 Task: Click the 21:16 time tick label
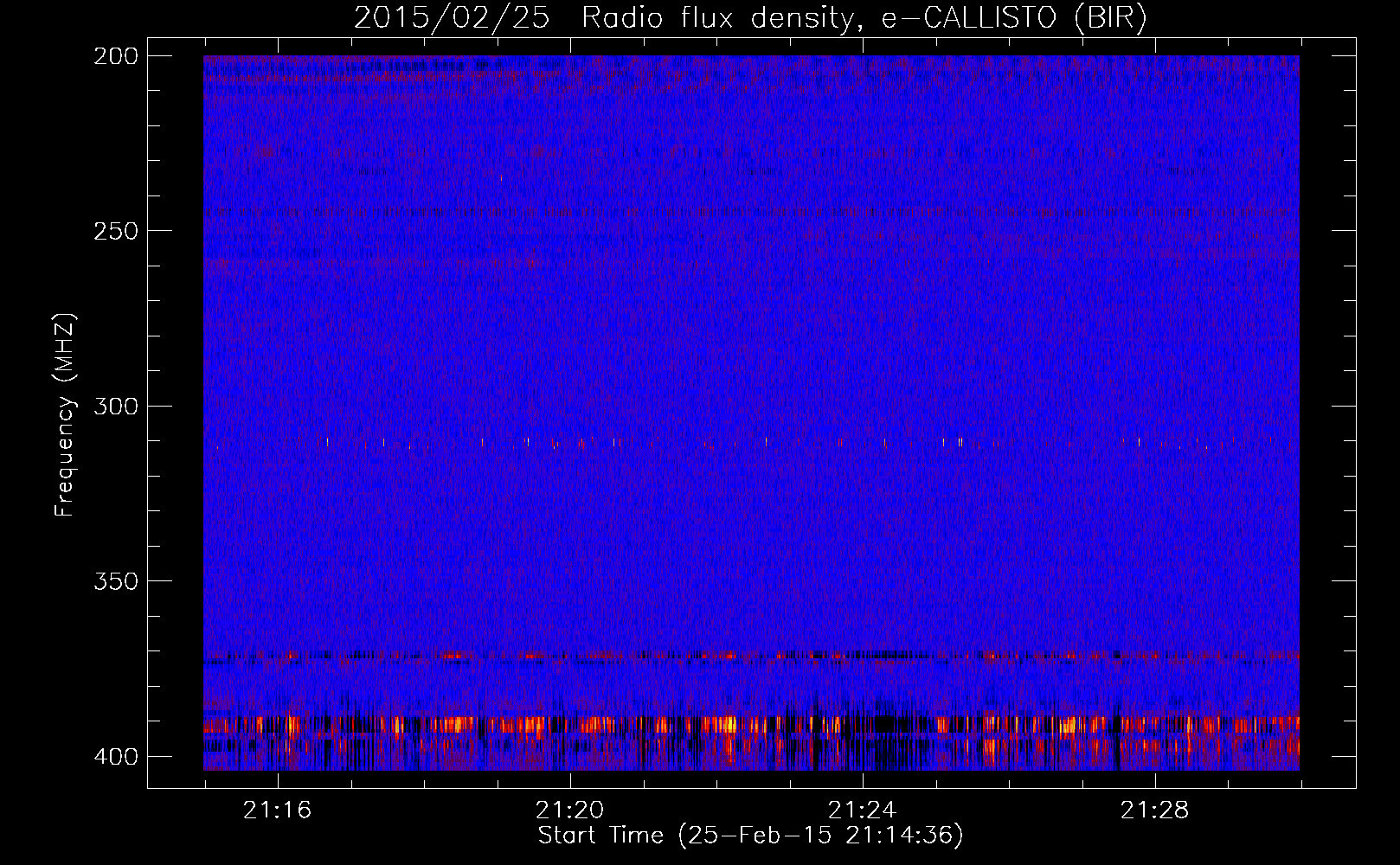point(277,811)
